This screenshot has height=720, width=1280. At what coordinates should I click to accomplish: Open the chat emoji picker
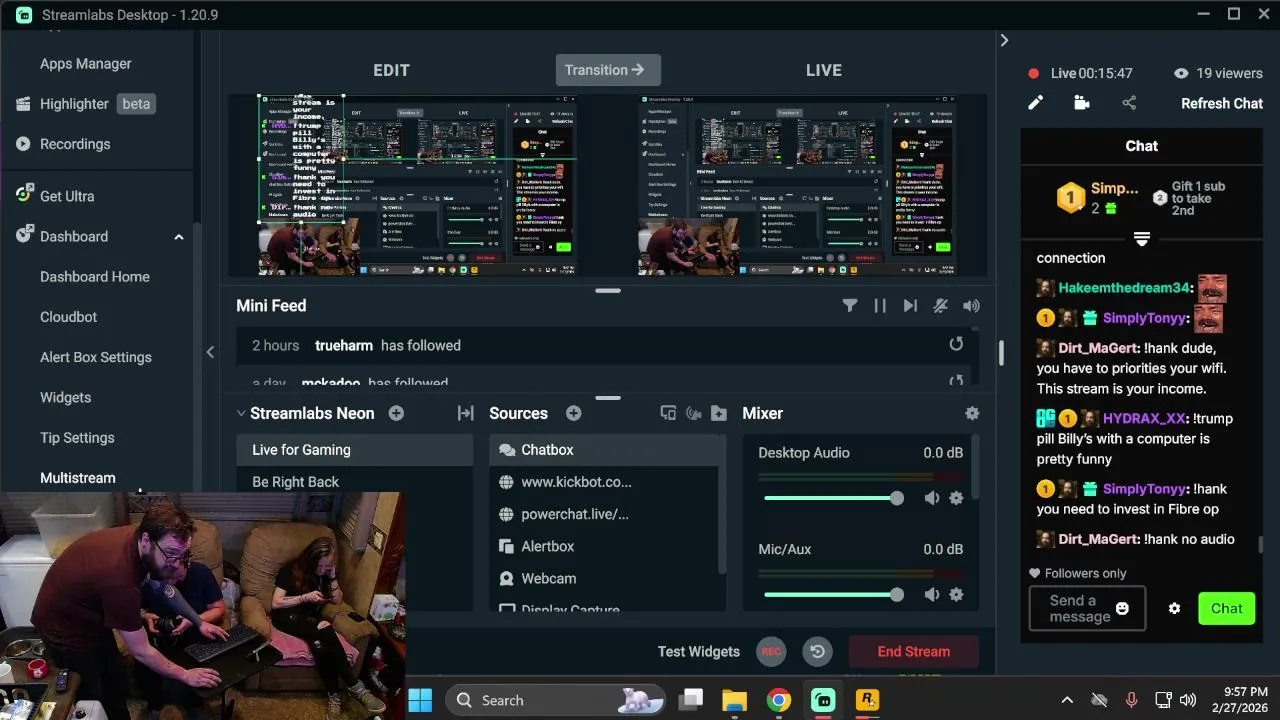(x=1122, y=608)
